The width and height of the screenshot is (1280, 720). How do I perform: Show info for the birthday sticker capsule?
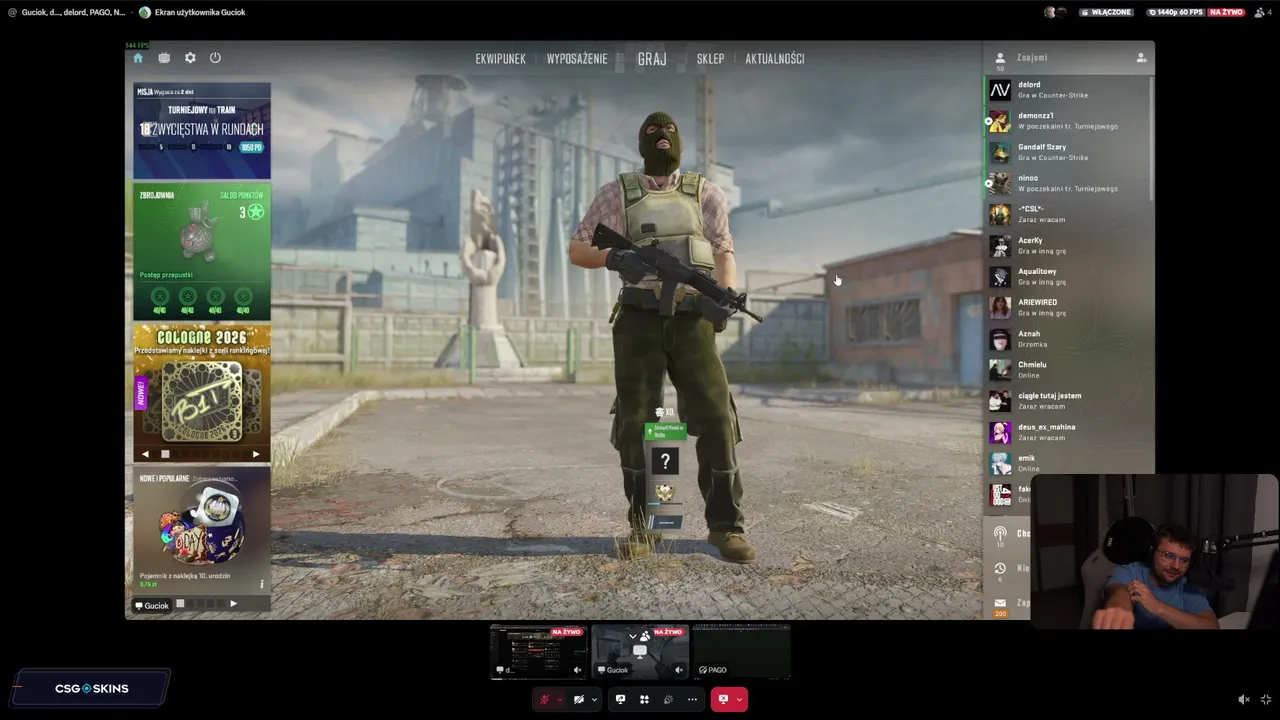[x=262, y=584]
